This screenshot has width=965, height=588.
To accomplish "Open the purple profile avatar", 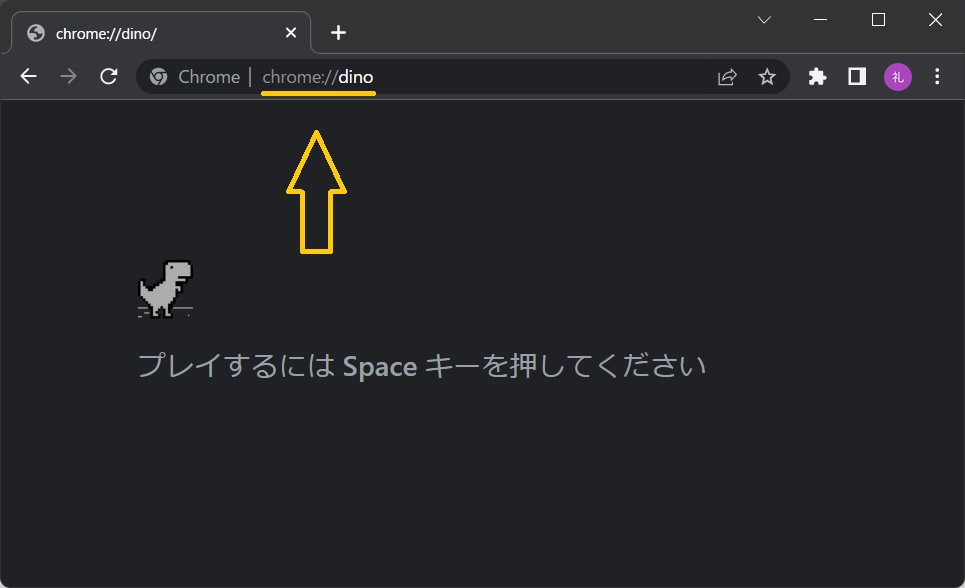I will pos(897,77).
